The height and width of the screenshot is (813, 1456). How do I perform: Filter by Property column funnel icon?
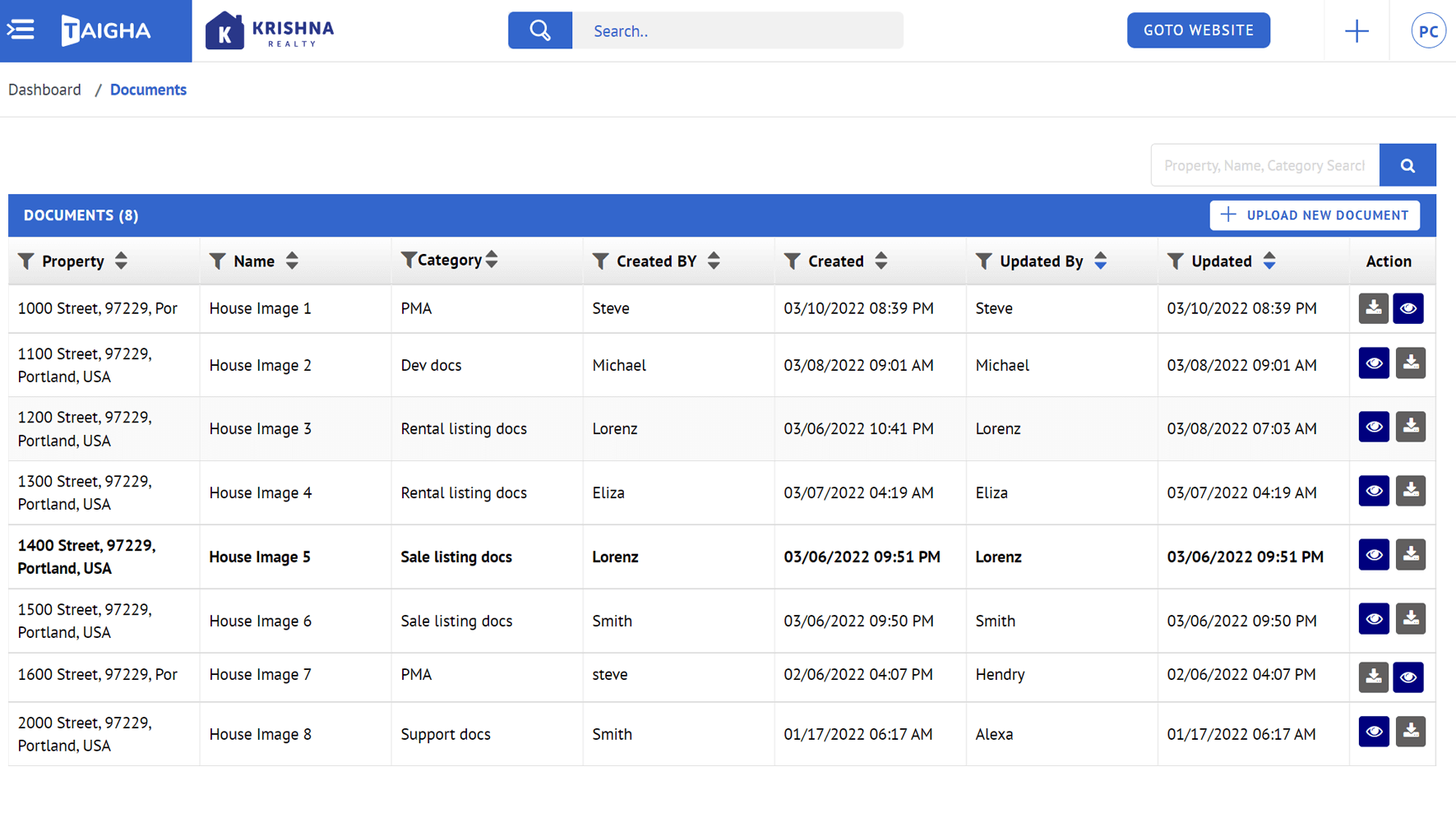(26, 261)
